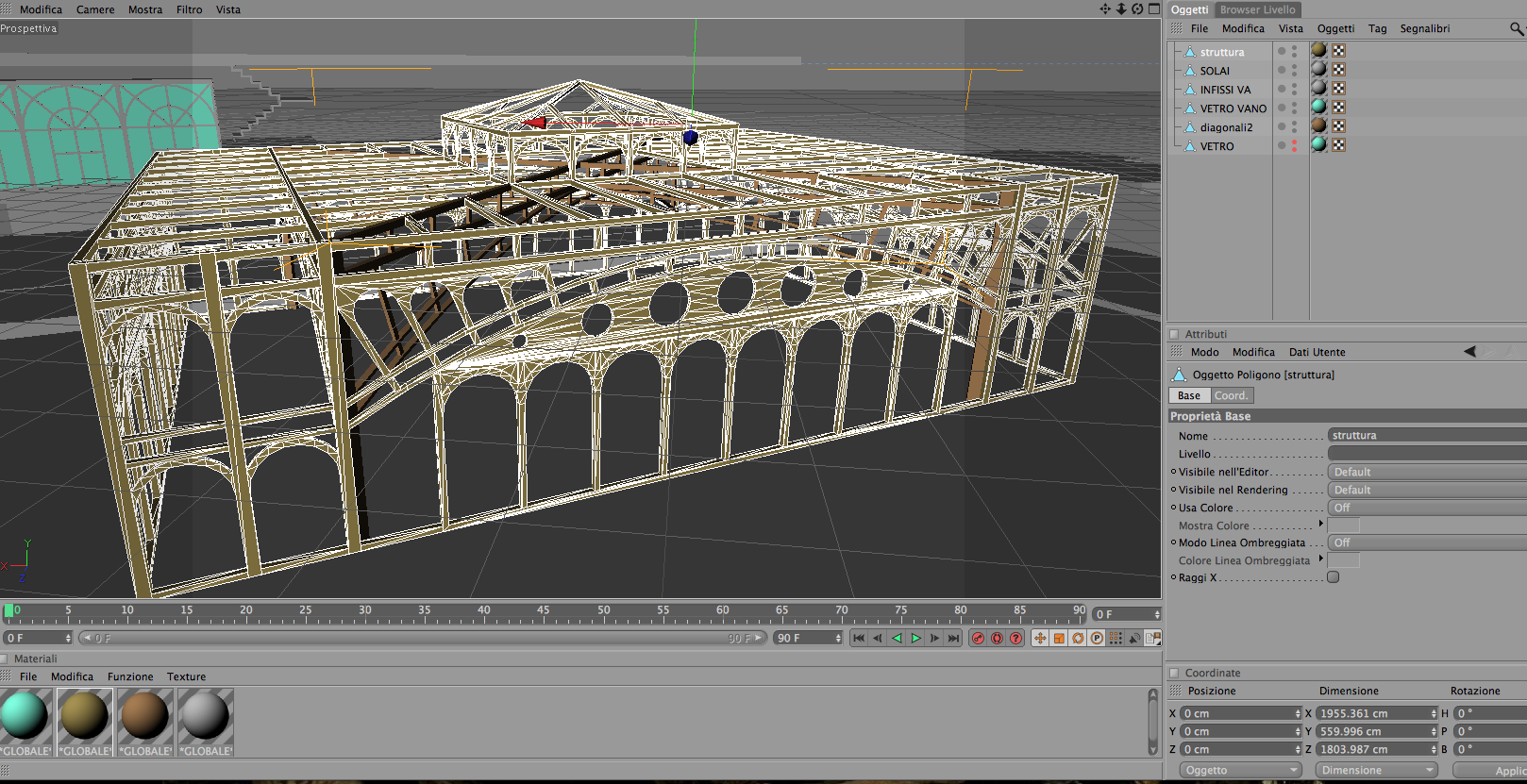The image size is (1527, 784).
Task: Click the polygon object icon for struttura
Action: point(1190,52)
